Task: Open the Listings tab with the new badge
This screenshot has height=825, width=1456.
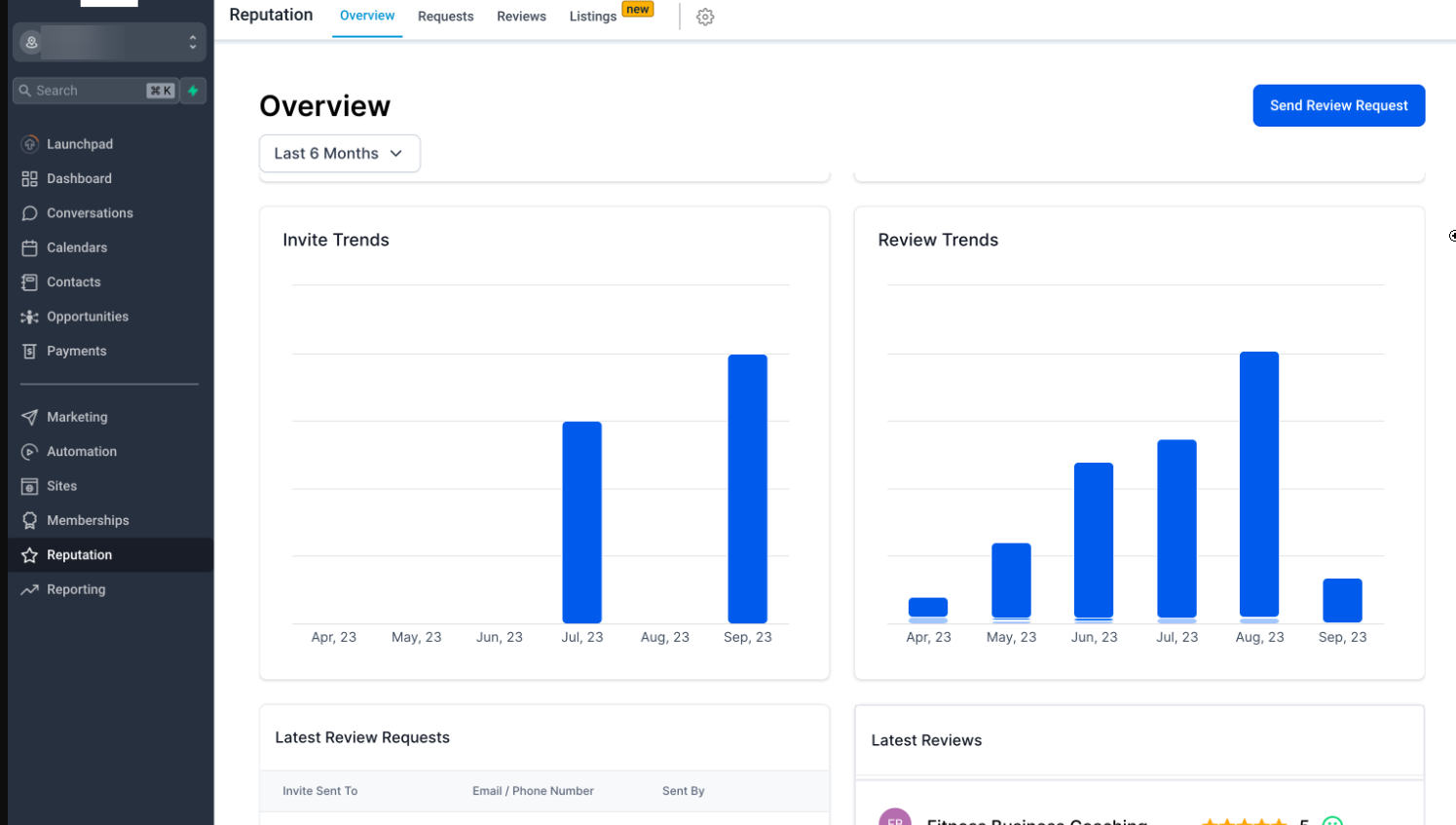Action: point(592,16)
